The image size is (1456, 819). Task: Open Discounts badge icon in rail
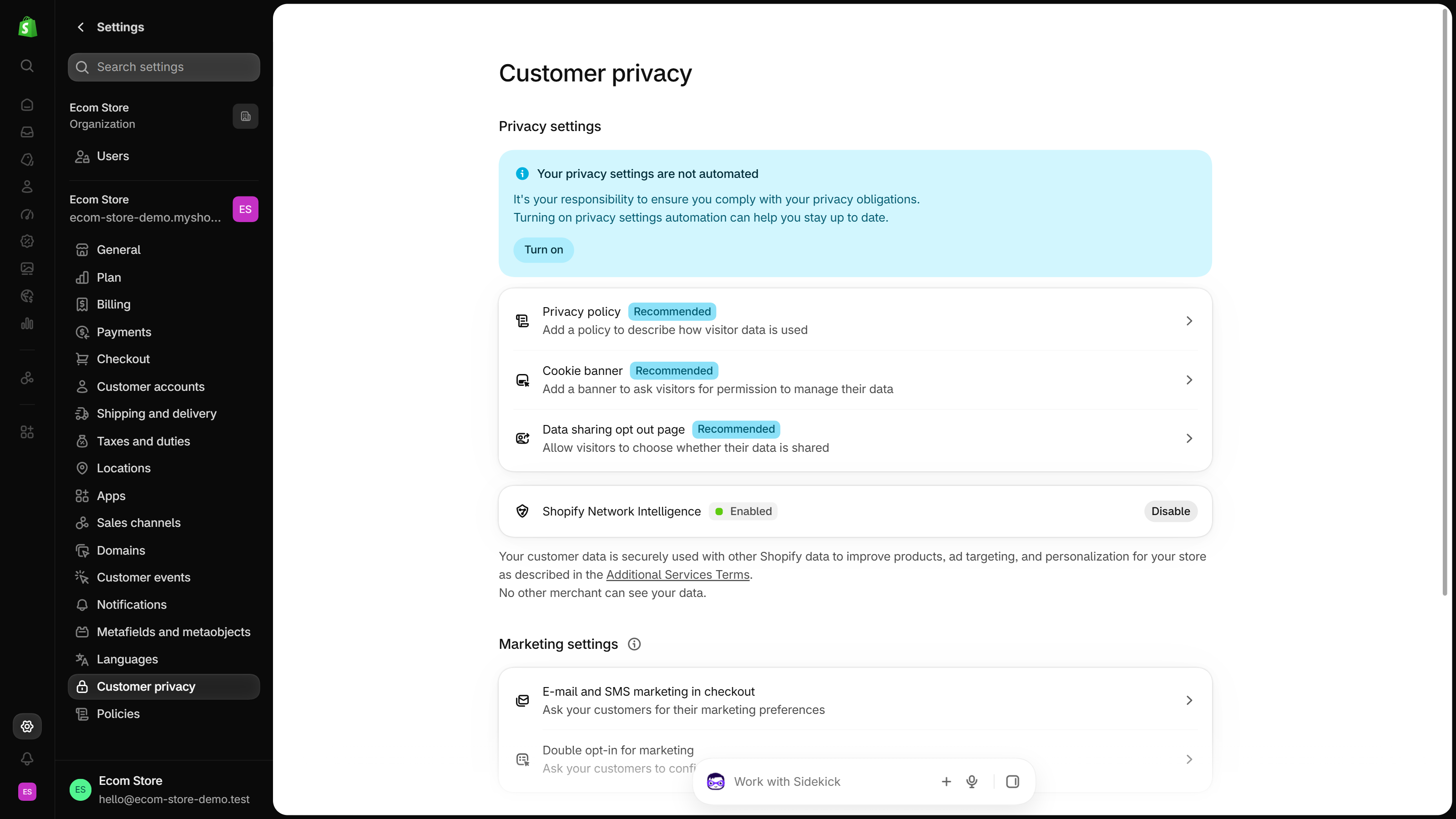pos(27,241)
